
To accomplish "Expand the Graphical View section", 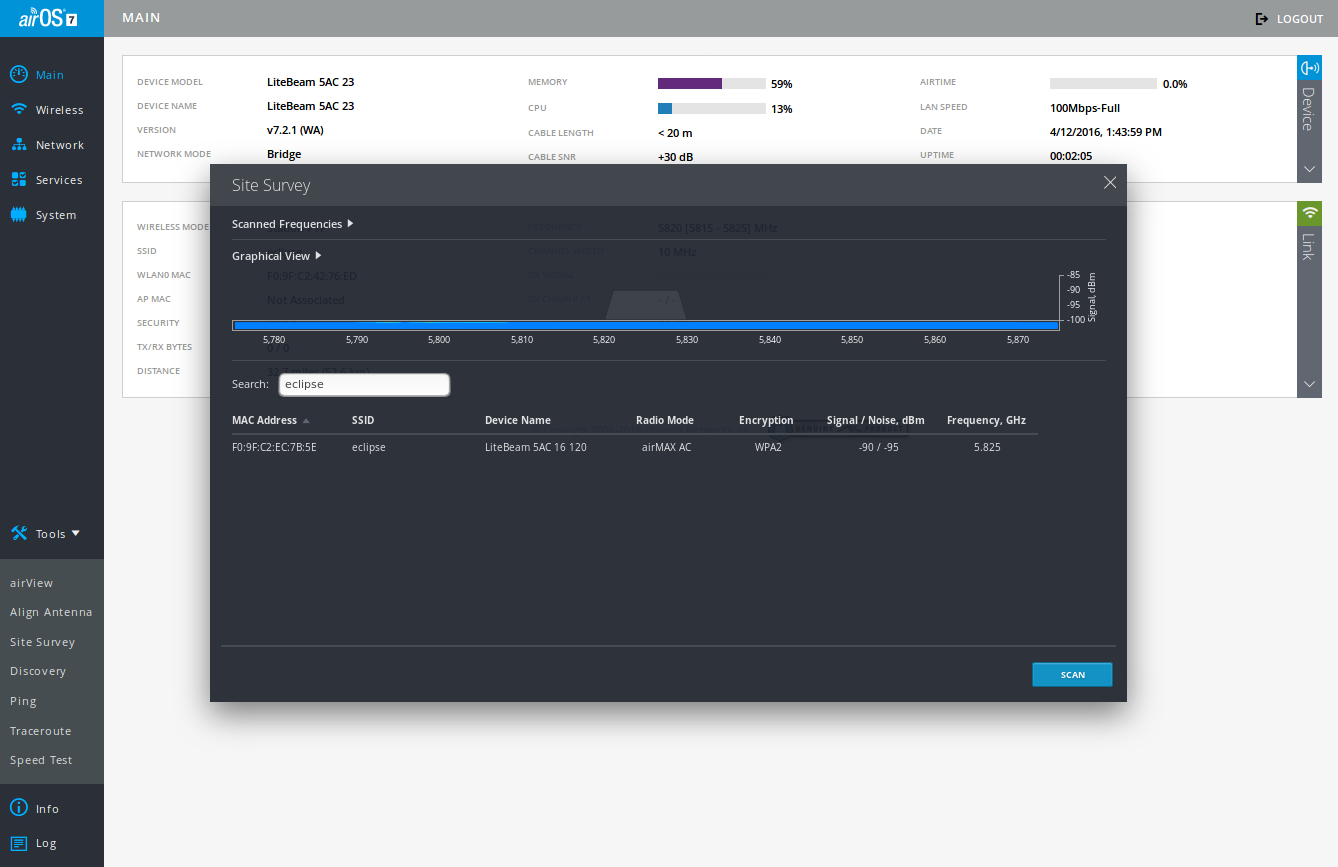I will (276, 256).
